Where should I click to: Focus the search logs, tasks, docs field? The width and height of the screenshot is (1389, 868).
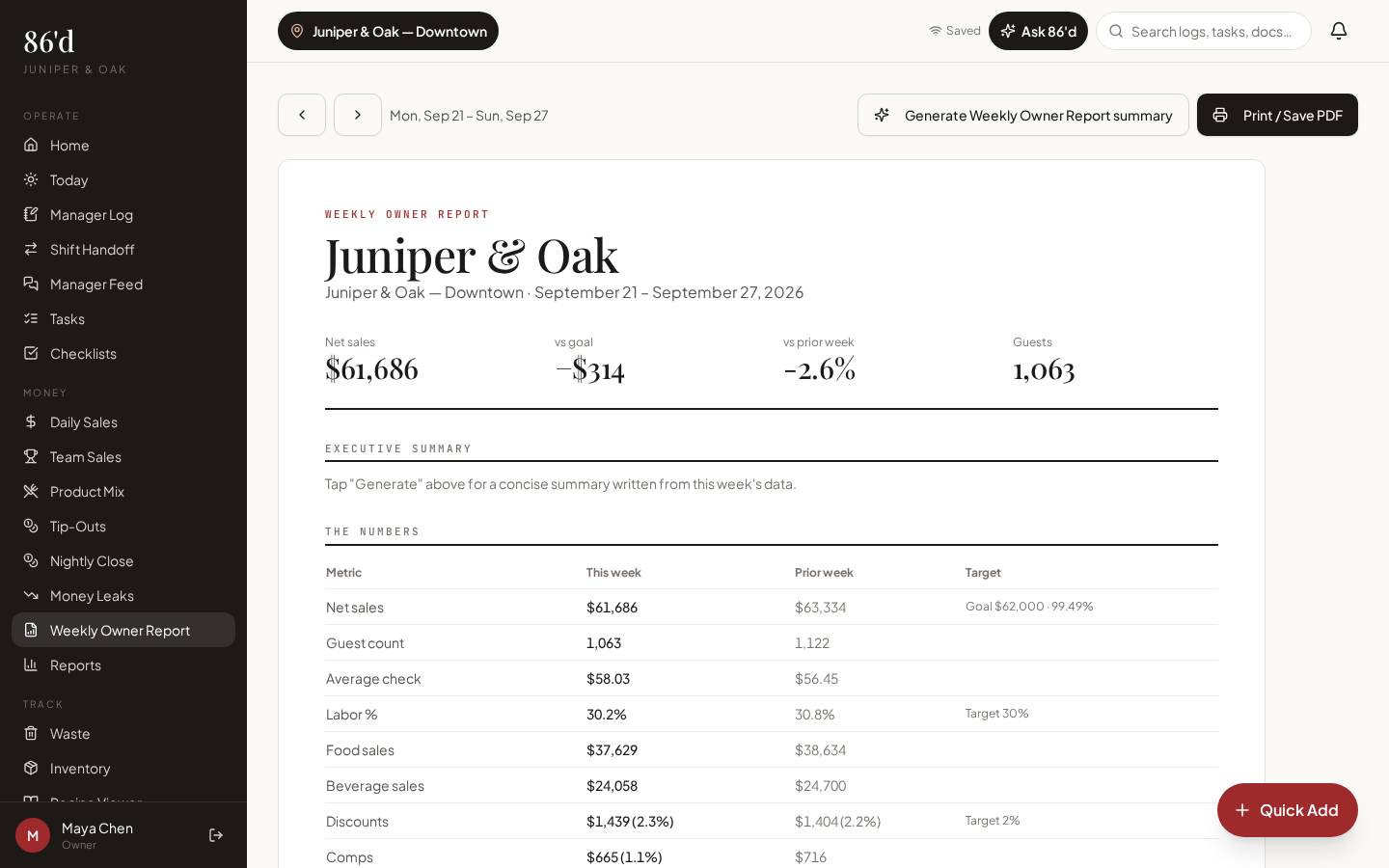click(x=1204, y=31)
